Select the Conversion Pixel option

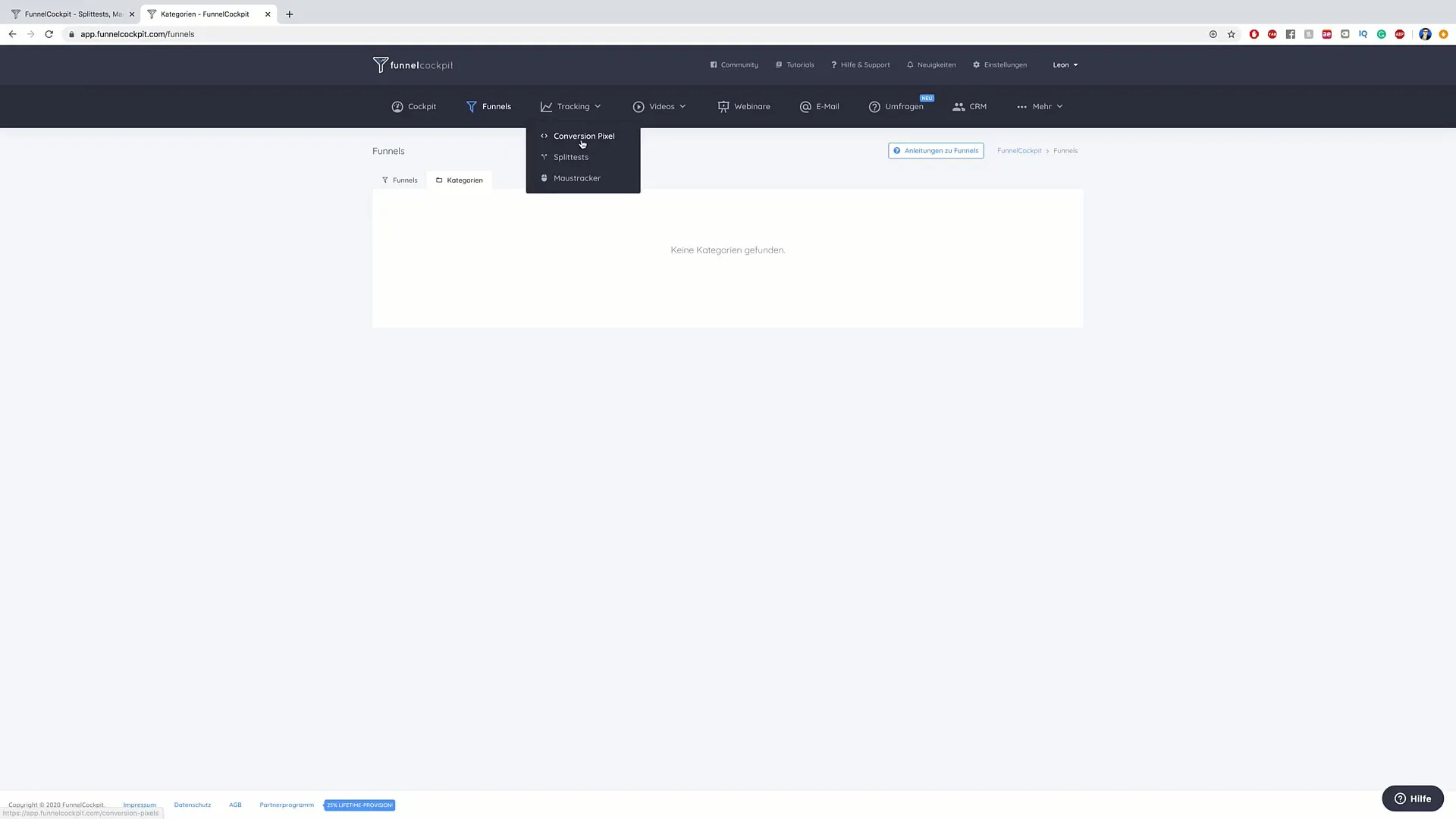coord(582,135)
